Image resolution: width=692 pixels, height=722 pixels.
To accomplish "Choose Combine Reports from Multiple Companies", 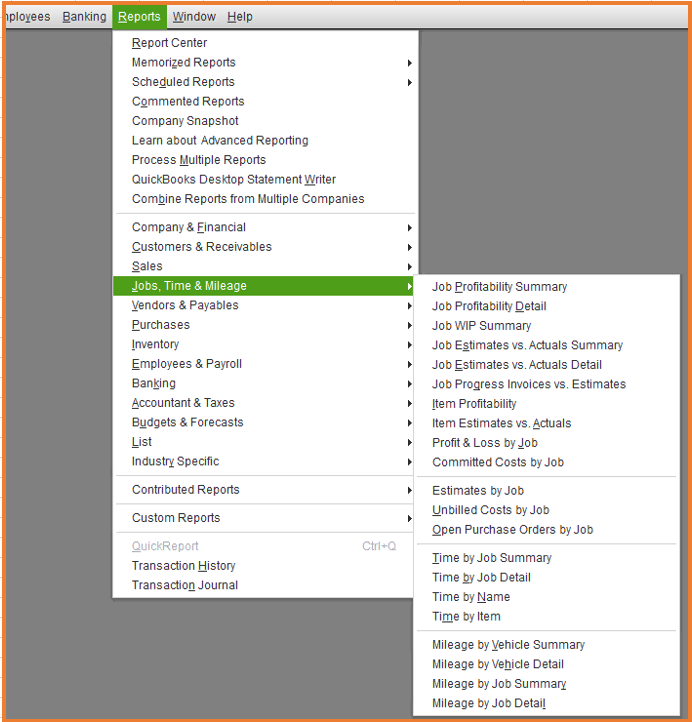I will tap(265, 198).
